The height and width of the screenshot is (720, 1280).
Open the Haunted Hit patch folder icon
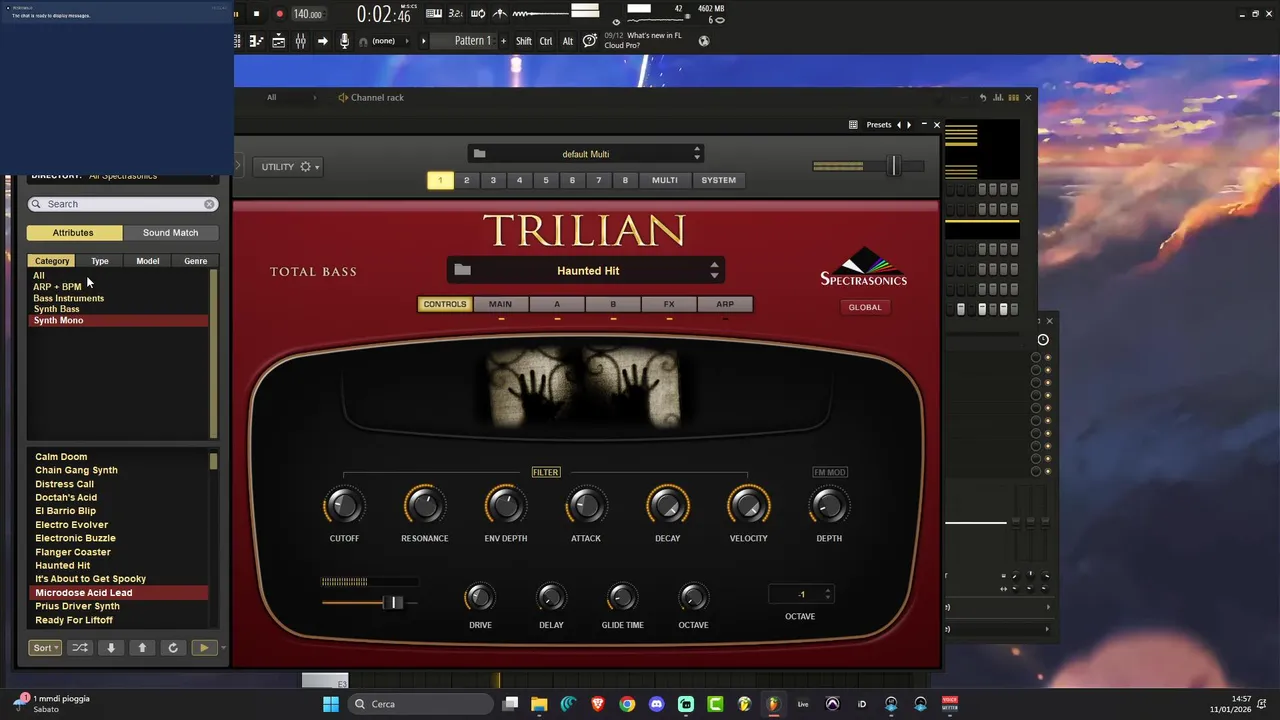coord(462,270)
